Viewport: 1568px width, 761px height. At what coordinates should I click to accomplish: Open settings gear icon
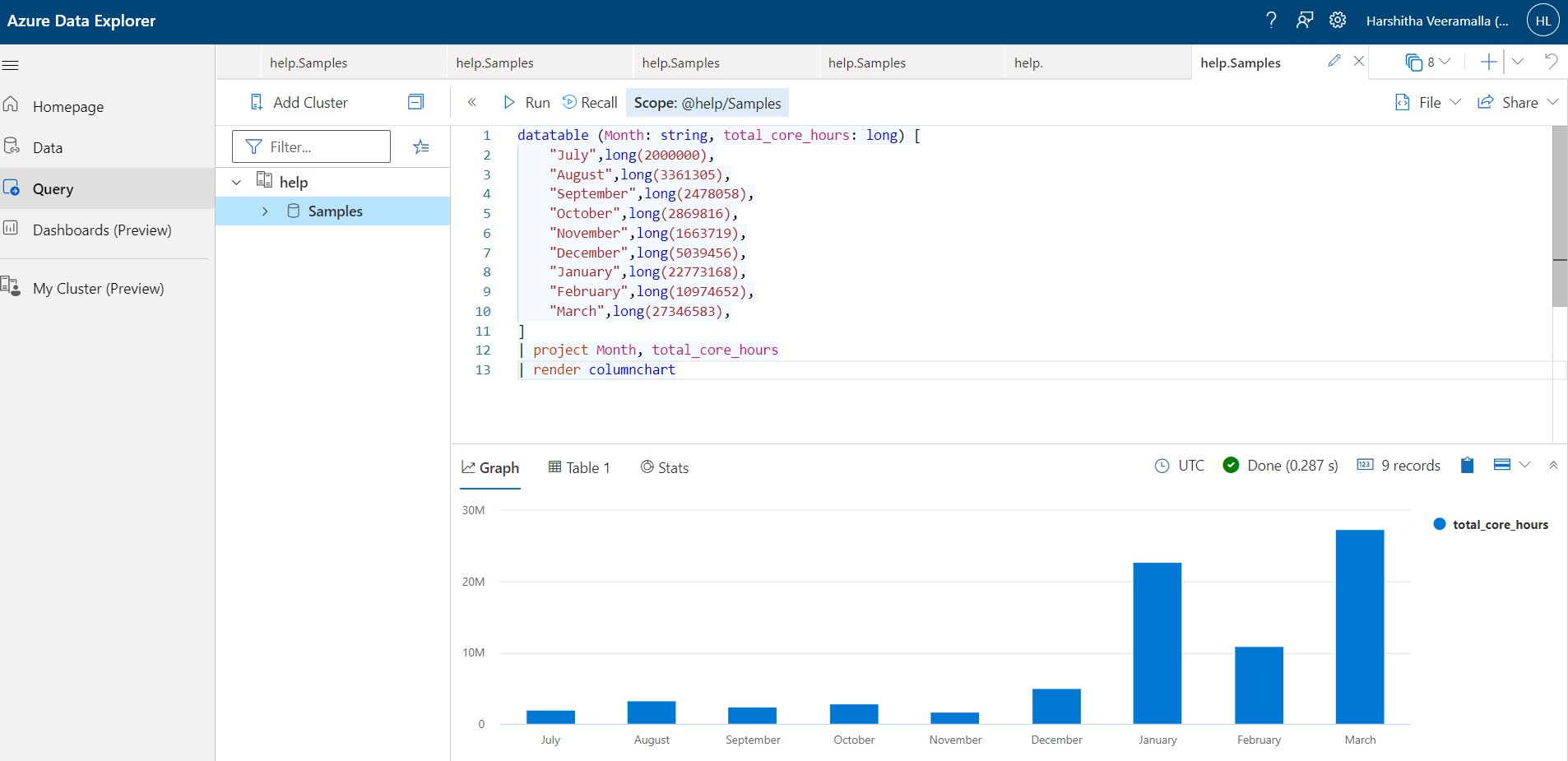1338,21
